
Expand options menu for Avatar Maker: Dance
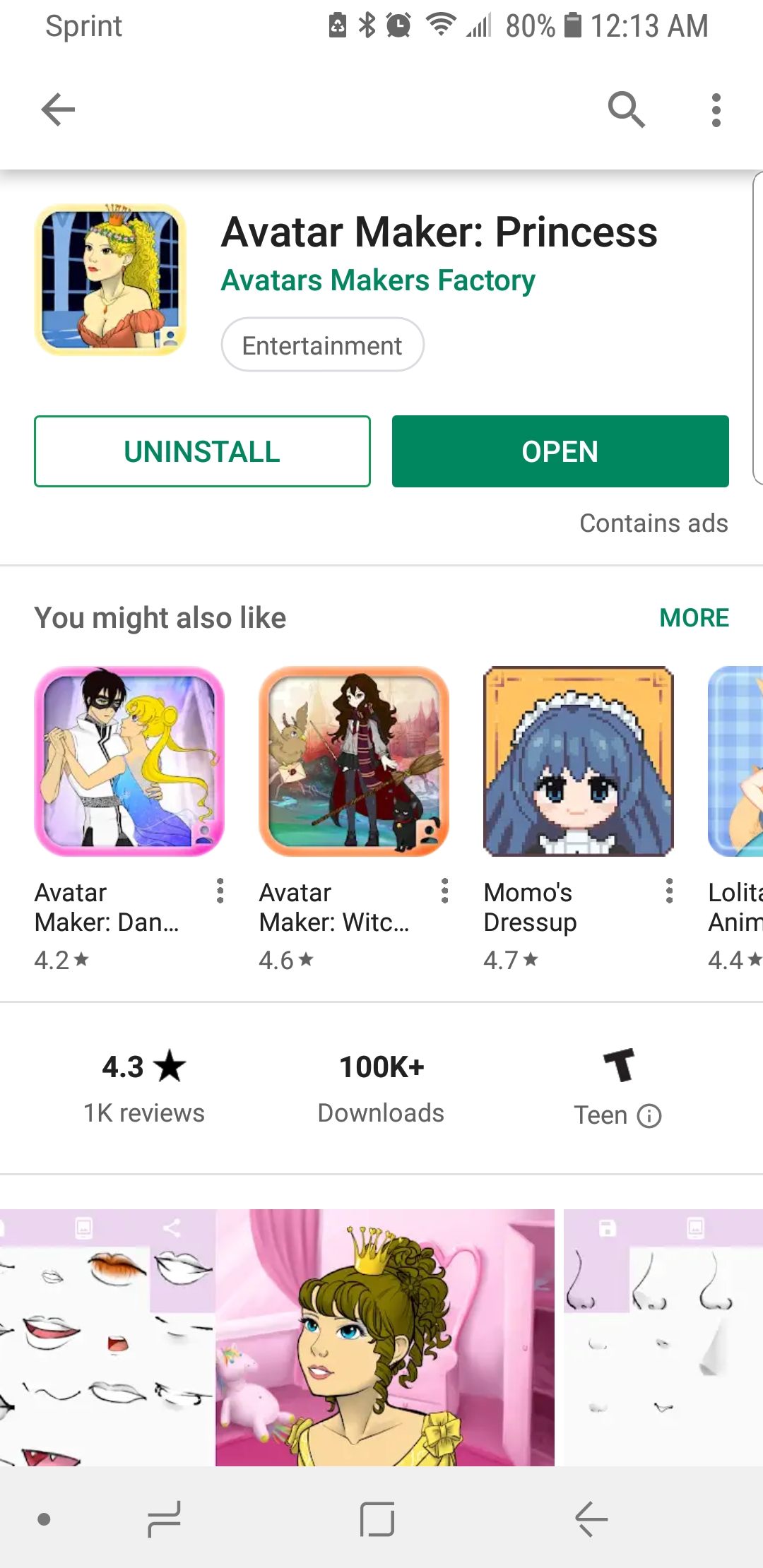tap(220, 891)
